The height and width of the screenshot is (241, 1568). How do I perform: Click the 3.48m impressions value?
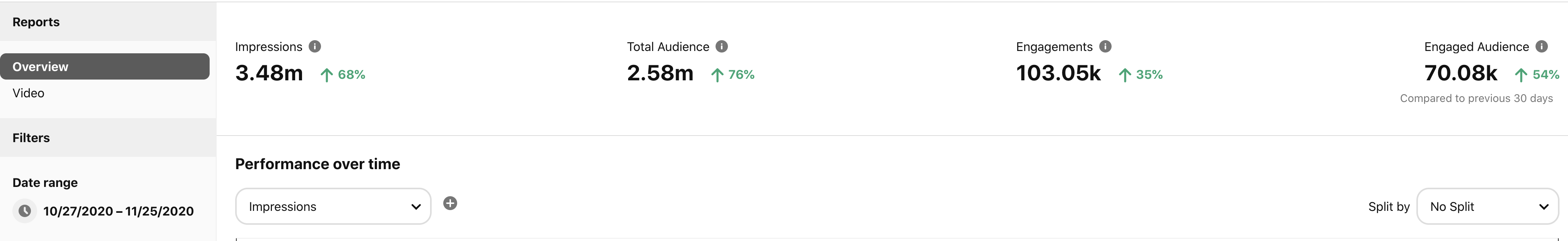click(x=269, y=73)
